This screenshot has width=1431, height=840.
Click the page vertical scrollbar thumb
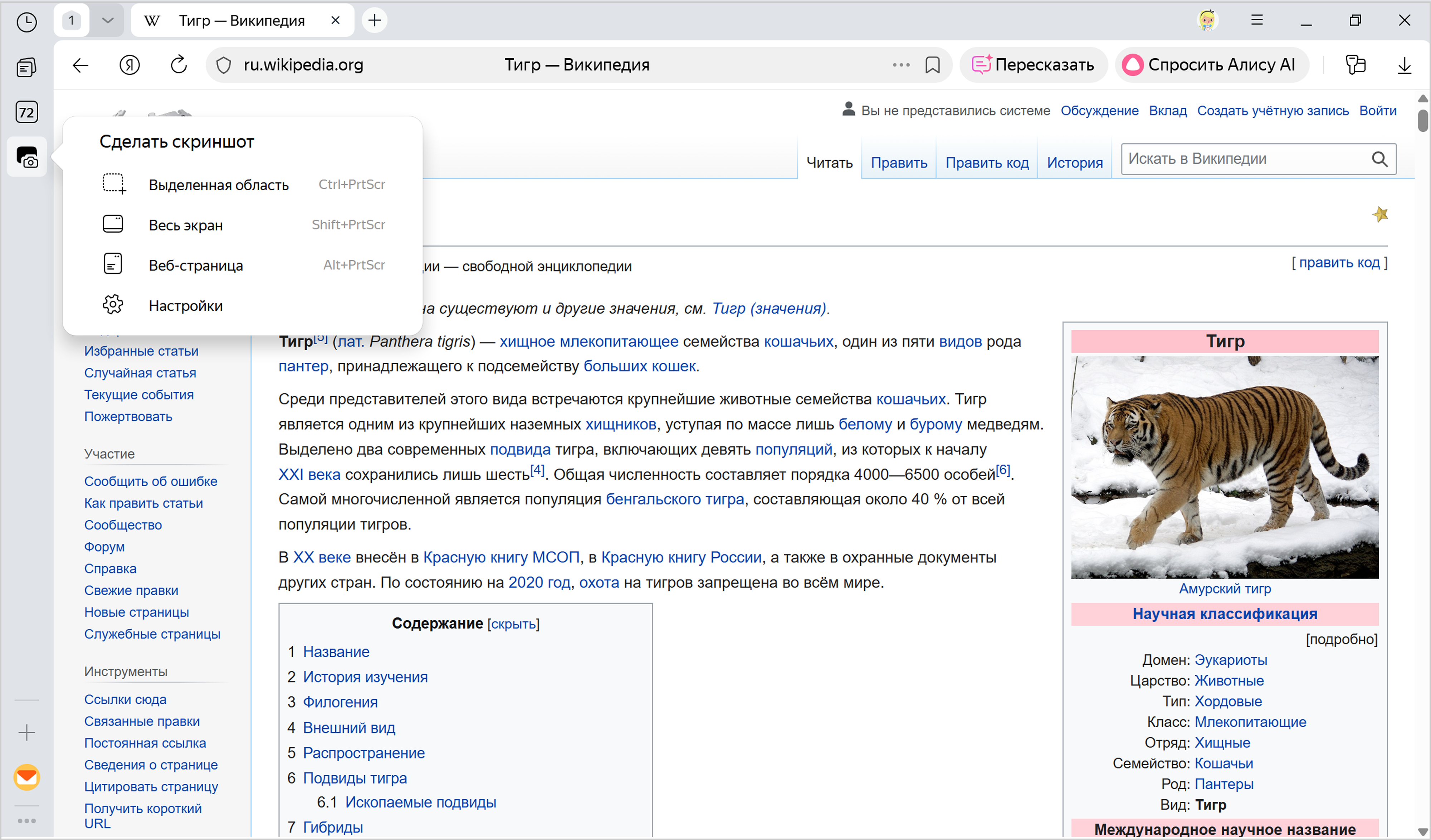[x=1422, y=120]
